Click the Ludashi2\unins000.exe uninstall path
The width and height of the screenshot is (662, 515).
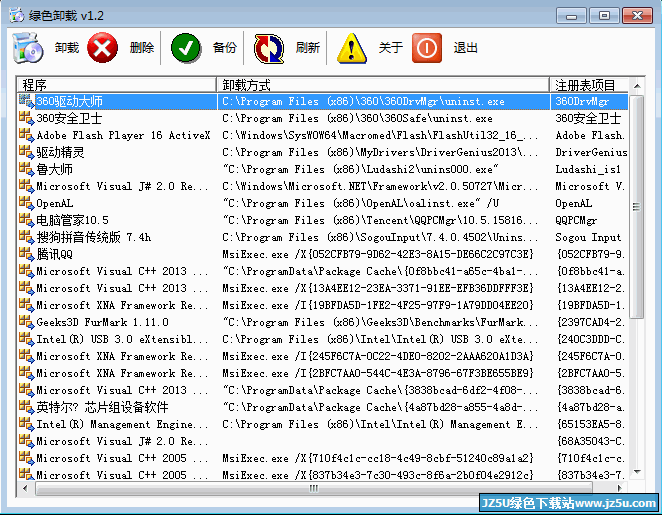361,169
